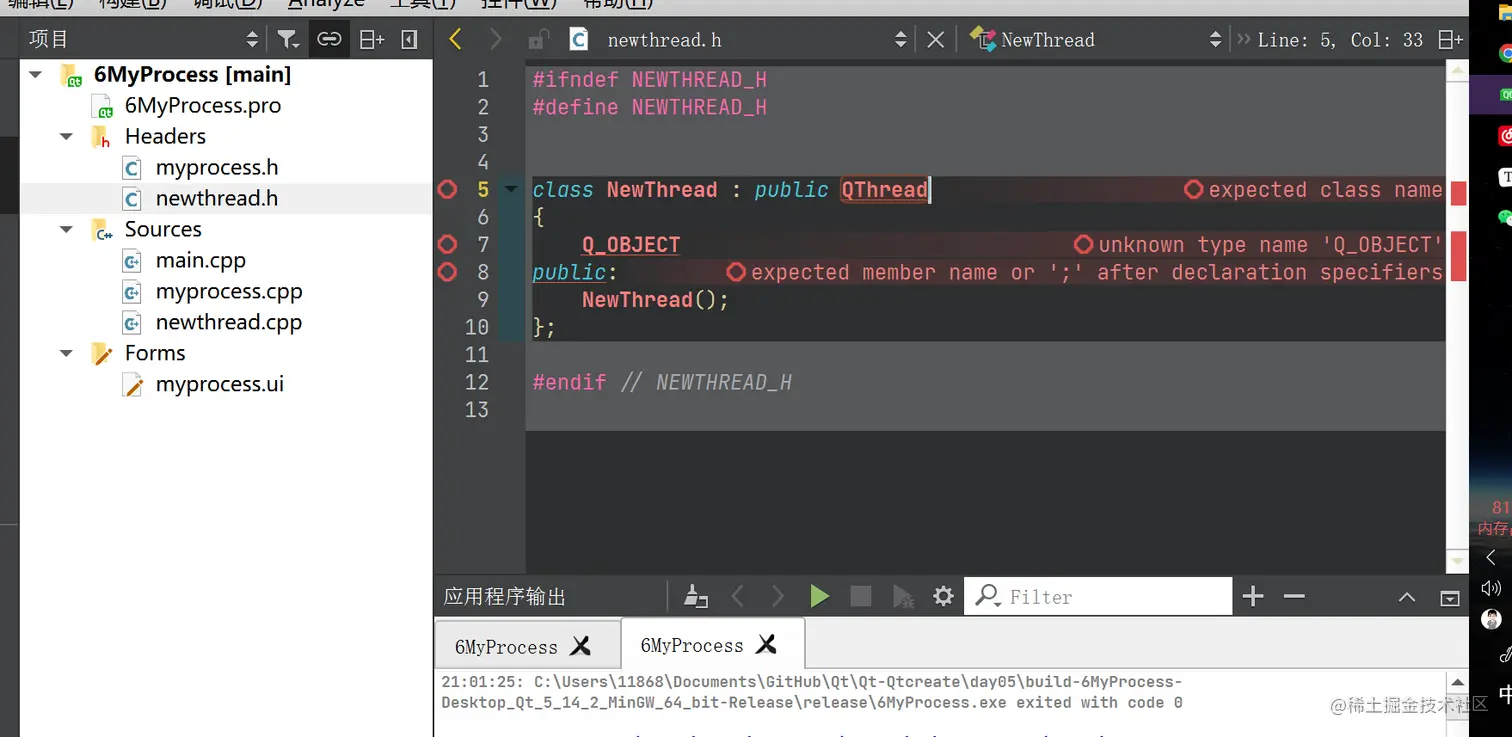
Task: Hide the Projects side panel
Action: [x=409, y=39]
